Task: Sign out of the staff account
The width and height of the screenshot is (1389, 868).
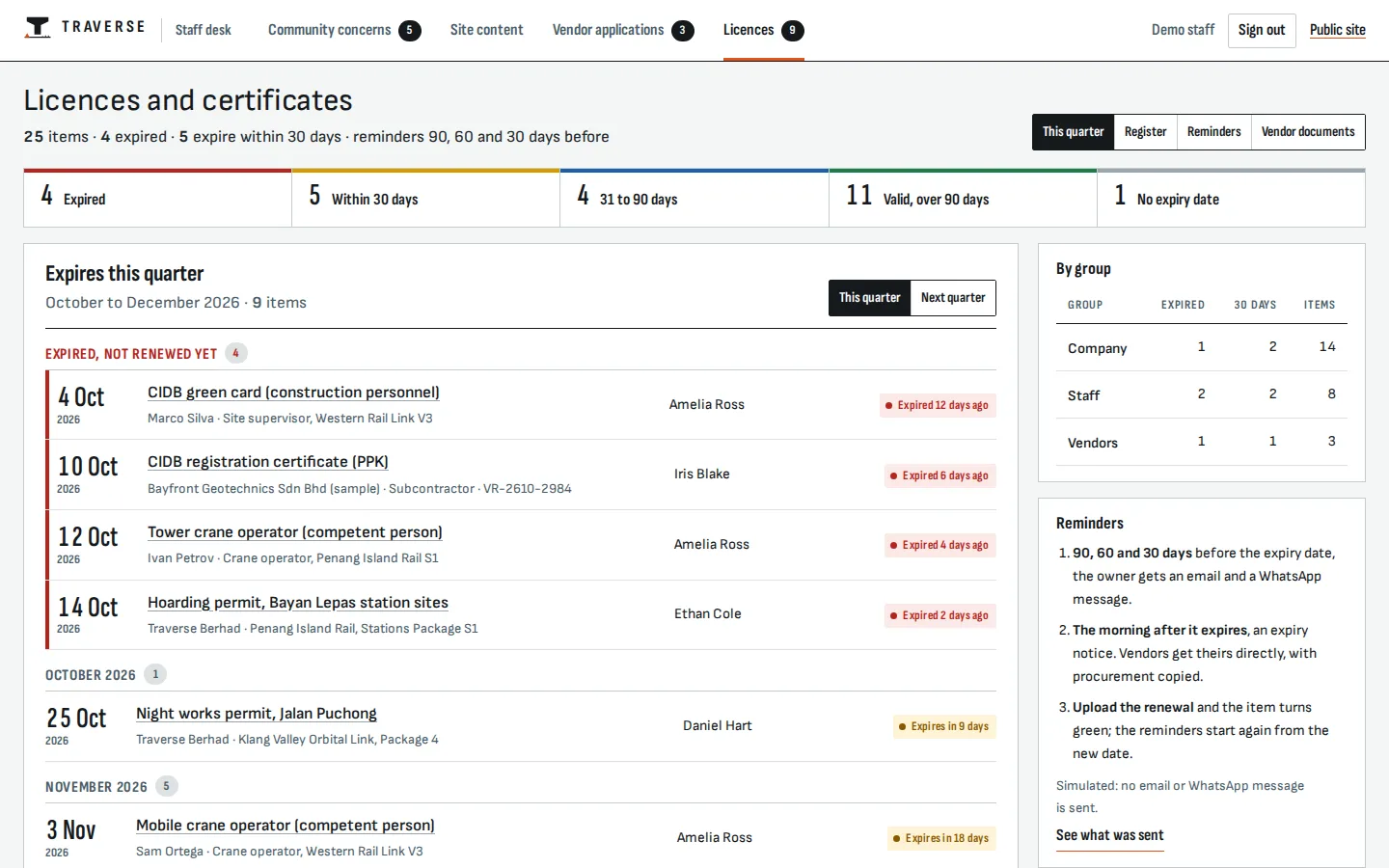Action: pos(1262,30)
